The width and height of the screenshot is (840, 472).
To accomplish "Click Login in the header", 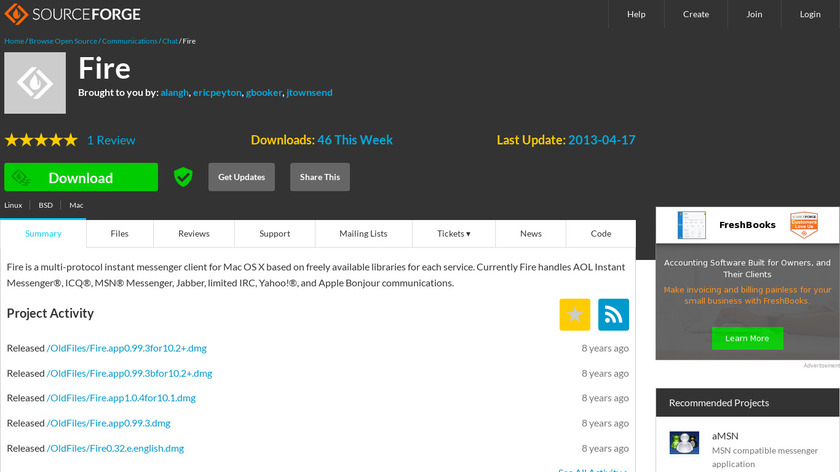I will 810,14.
